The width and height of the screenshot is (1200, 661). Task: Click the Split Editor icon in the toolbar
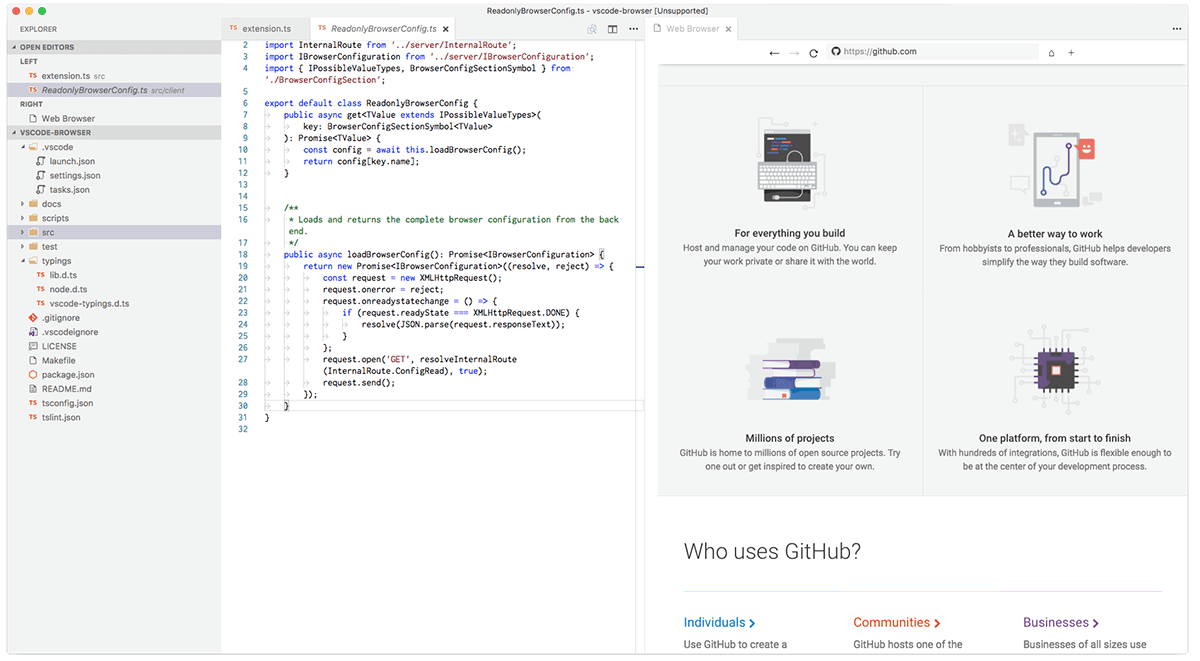coord(612,30)
